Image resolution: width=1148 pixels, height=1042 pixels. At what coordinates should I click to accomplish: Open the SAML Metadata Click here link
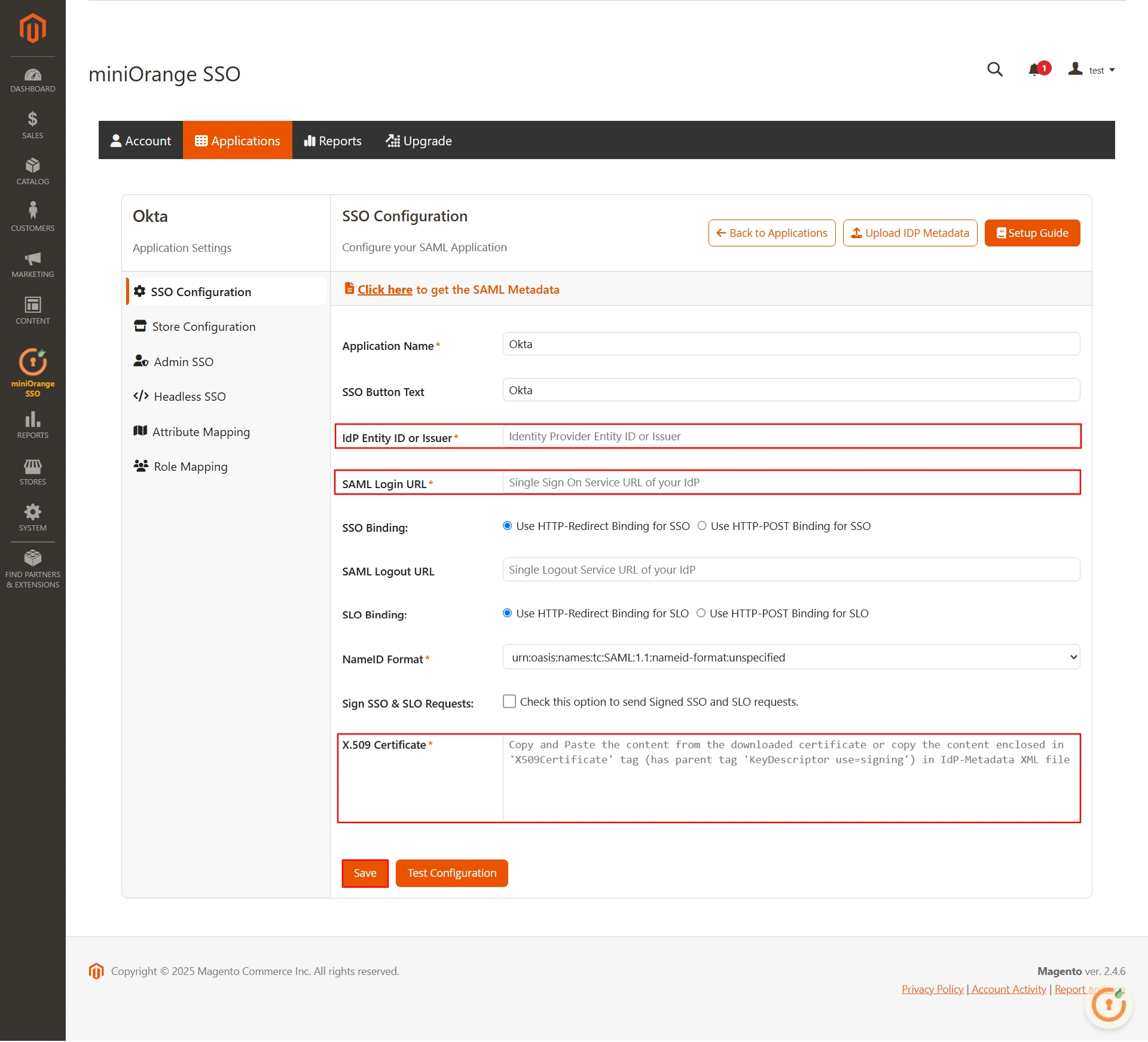click(x=384, y=290)
